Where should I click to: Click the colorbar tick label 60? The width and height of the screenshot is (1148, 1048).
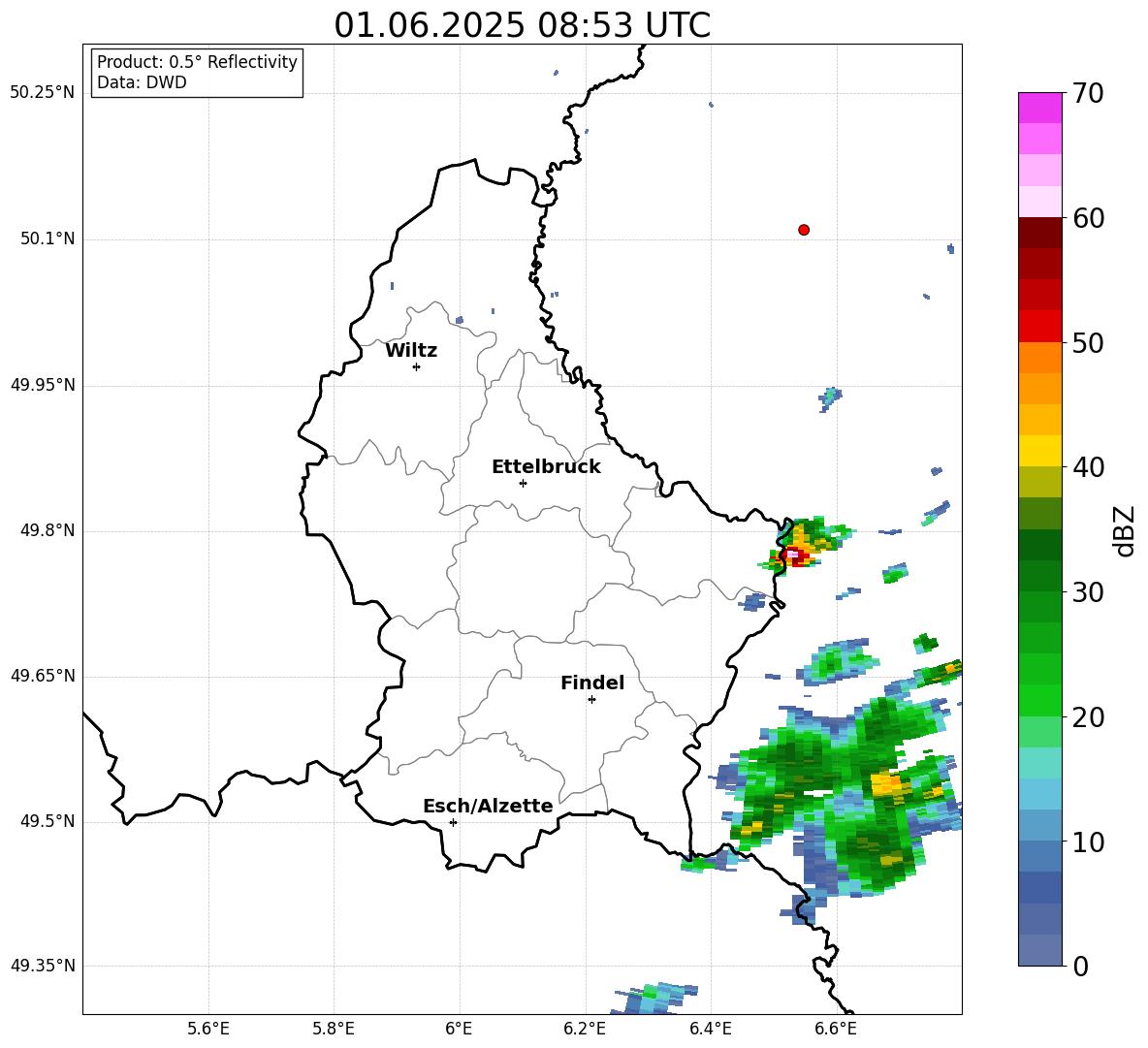pos(1088,218)
